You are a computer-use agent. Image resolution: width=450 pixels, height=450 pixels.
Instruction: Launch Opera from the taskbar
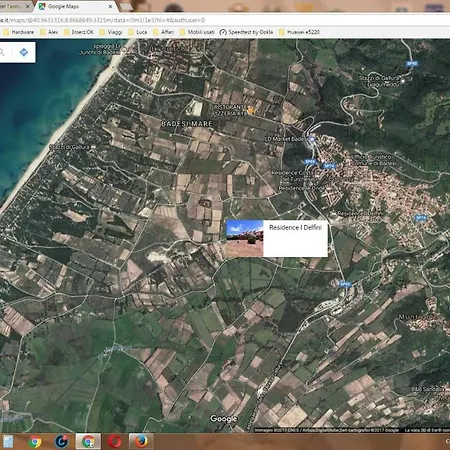(115, 441)
